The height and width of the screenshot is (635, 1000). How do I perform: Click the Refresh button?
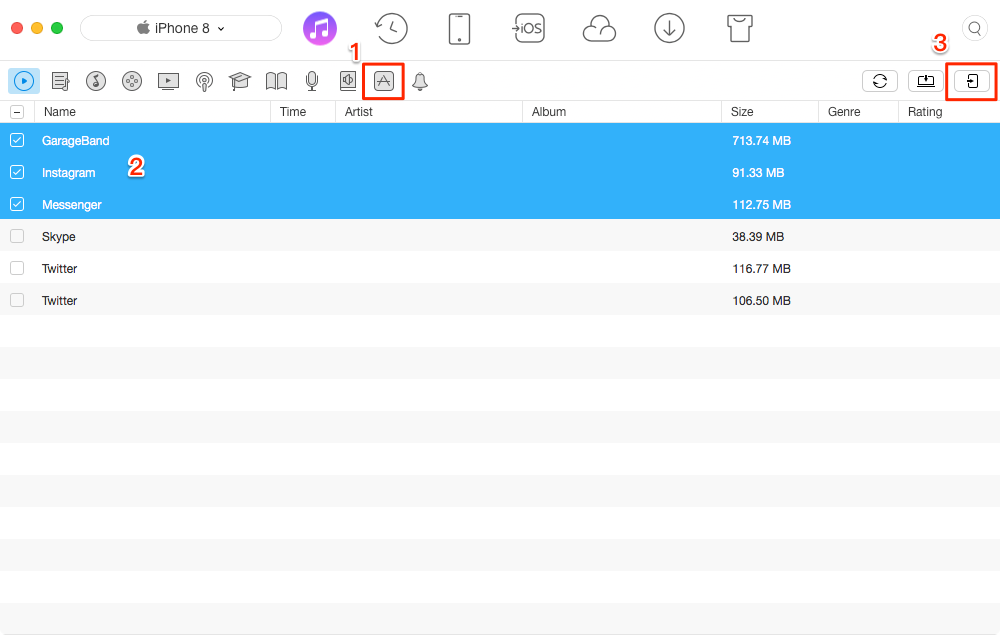[x=879, y=81]
